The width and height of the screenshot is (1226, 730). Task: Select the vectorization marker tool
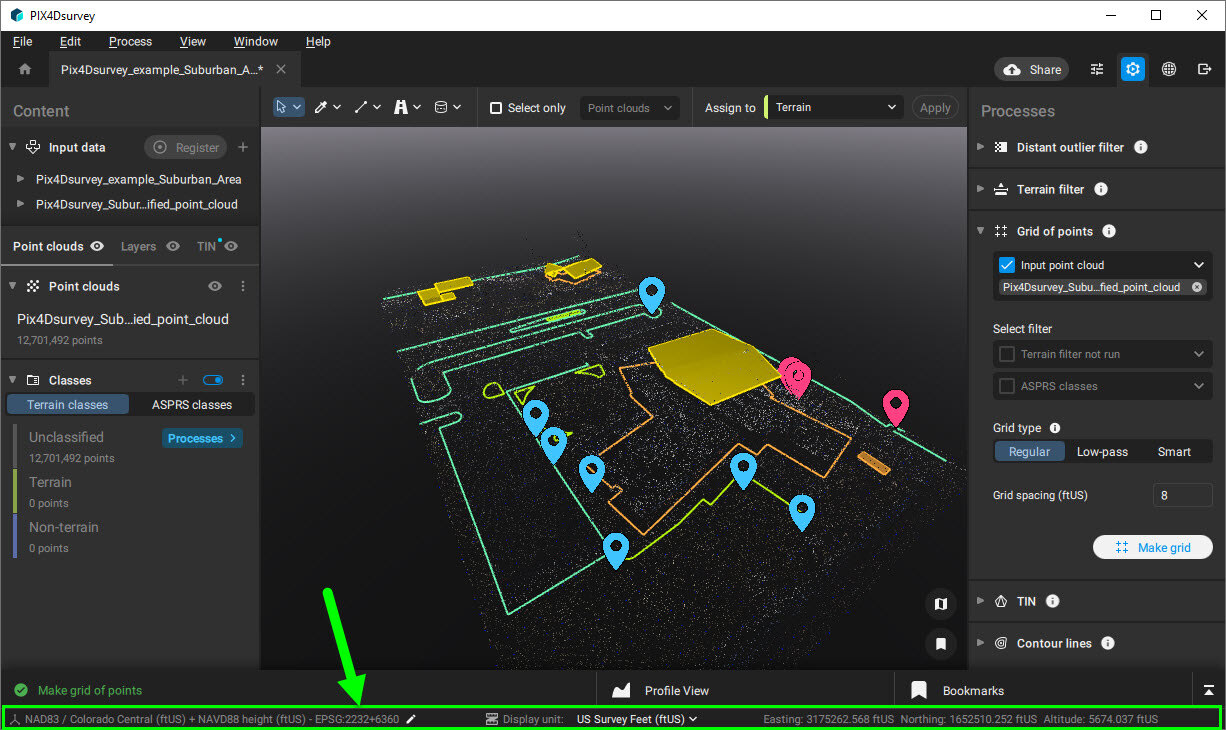tap(321, 107)
